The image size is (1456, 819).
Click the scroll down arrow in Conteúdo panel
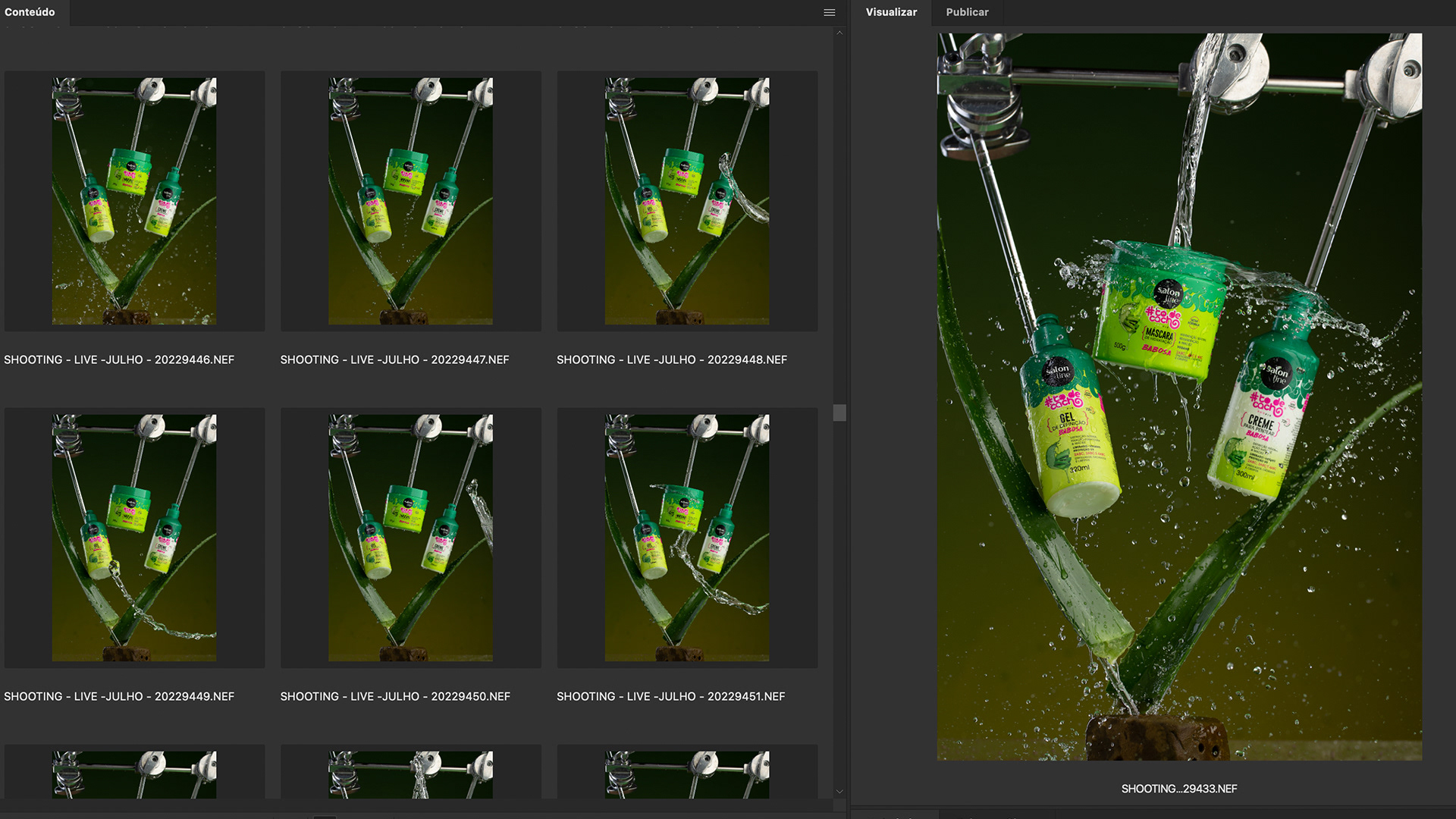[839, 791]
